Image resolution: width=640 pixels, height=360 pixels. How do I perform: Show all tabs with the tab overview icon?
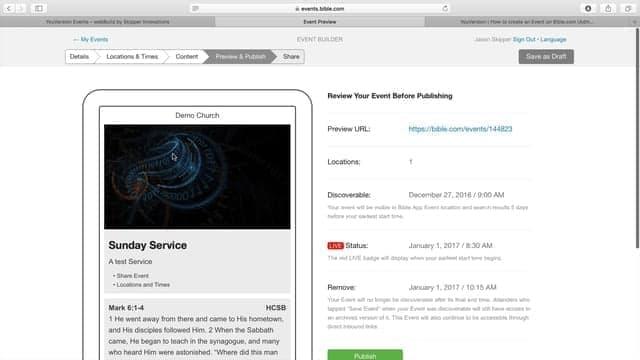628,8
